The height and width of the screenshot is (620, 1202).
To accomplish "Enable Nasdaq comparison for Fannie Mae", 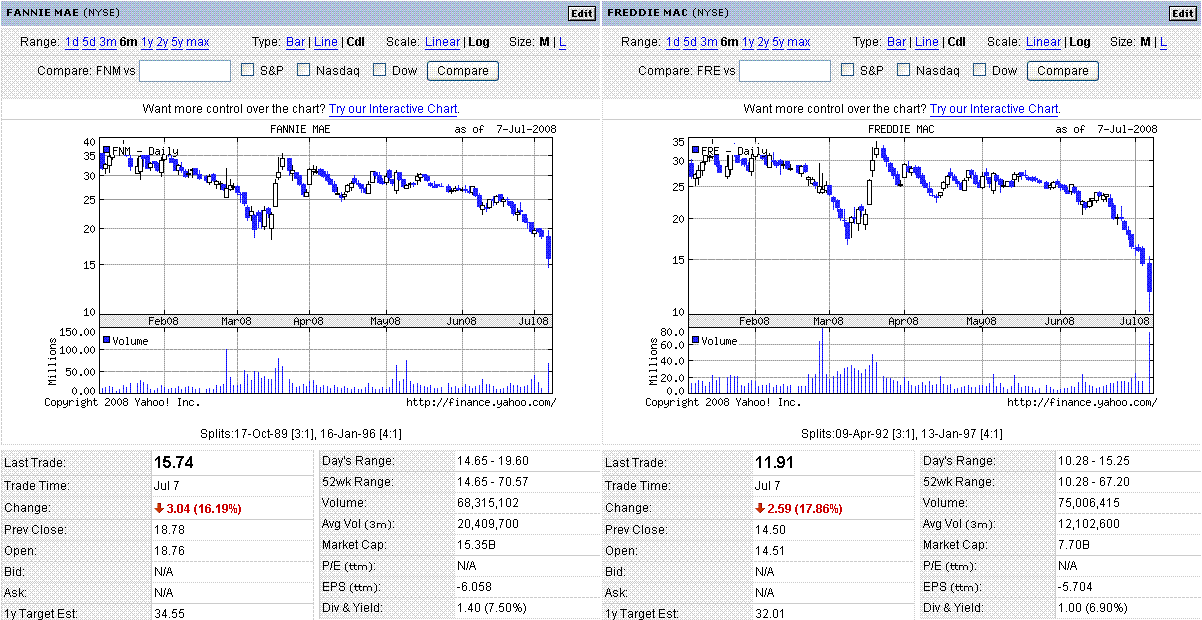I will click(305, 70).
